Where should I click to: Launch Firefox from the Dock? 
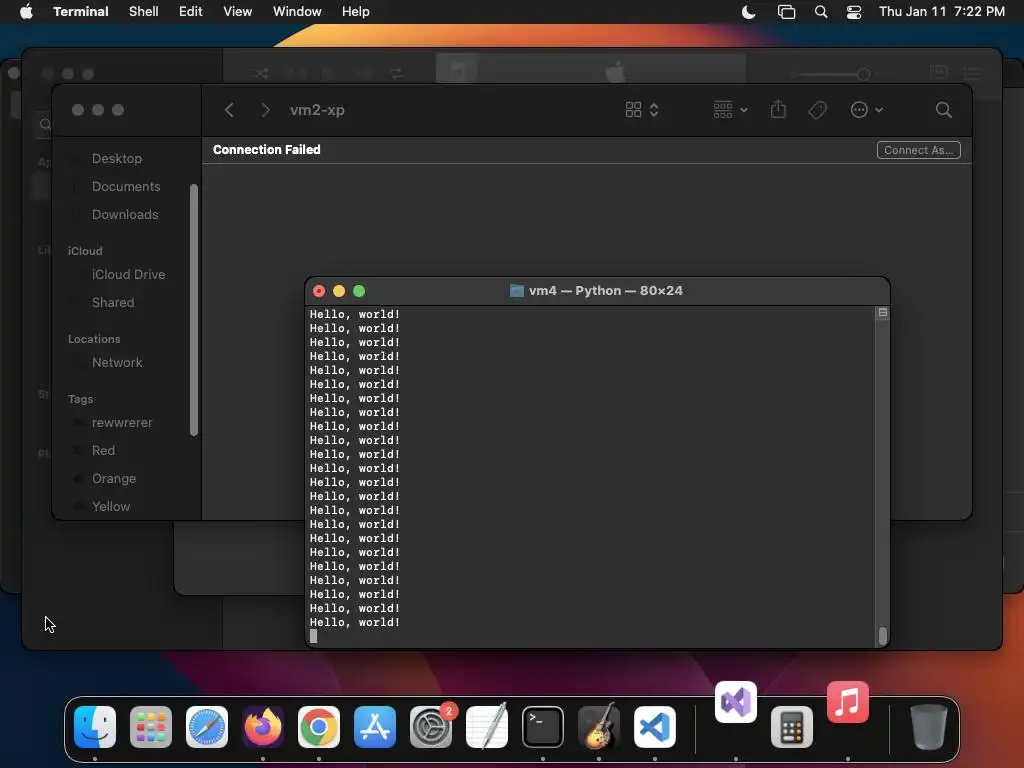coord(263,727)
